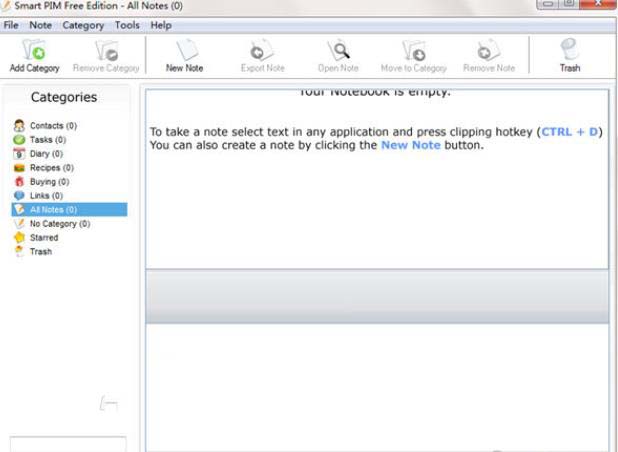Screen dimensions: 618x452
Task: Click the green Tasks category icon
Action: pyautogui.click(x=19, y=140)
